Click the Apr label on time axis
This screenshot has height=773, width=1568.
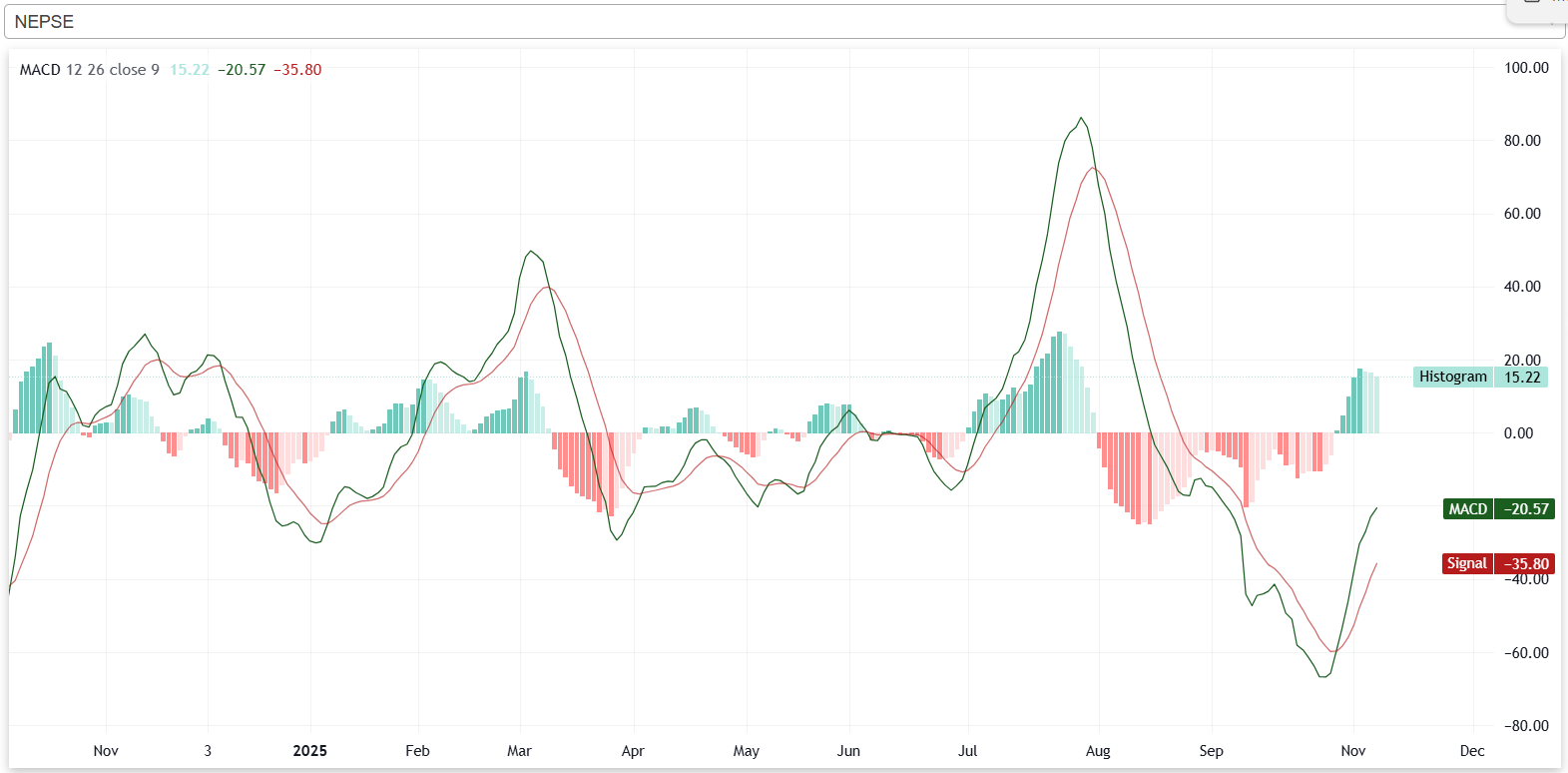(633, 751)
